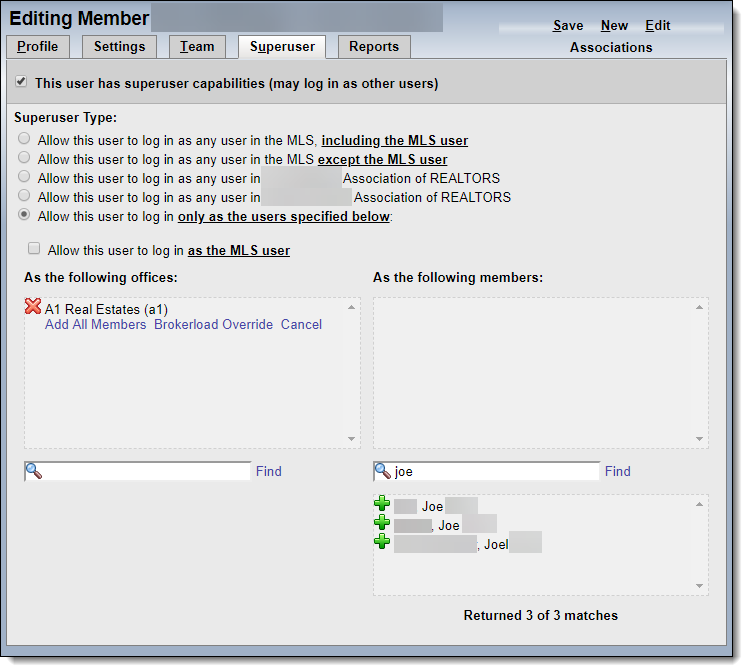This screenshot has width=748, height=672.
Task: Select first Association of REALTORS radio option
Action: coord(24,177)
